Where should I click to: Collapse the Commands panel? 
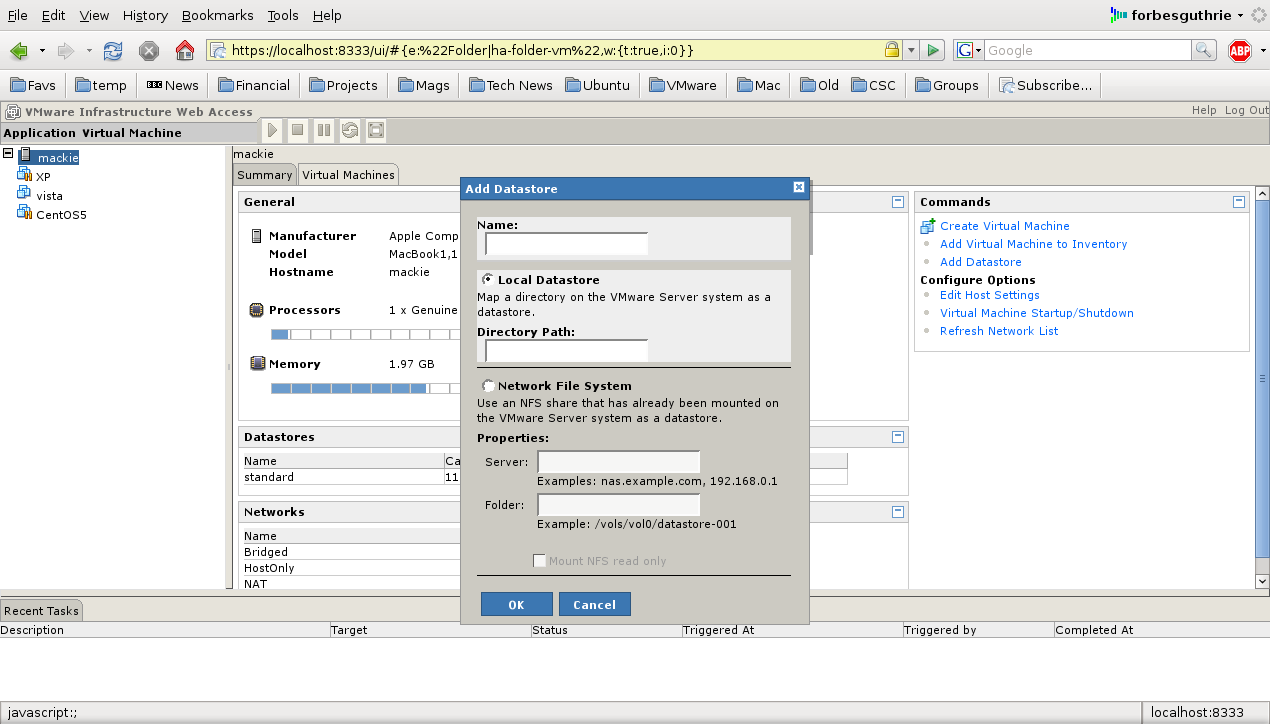1239,202
